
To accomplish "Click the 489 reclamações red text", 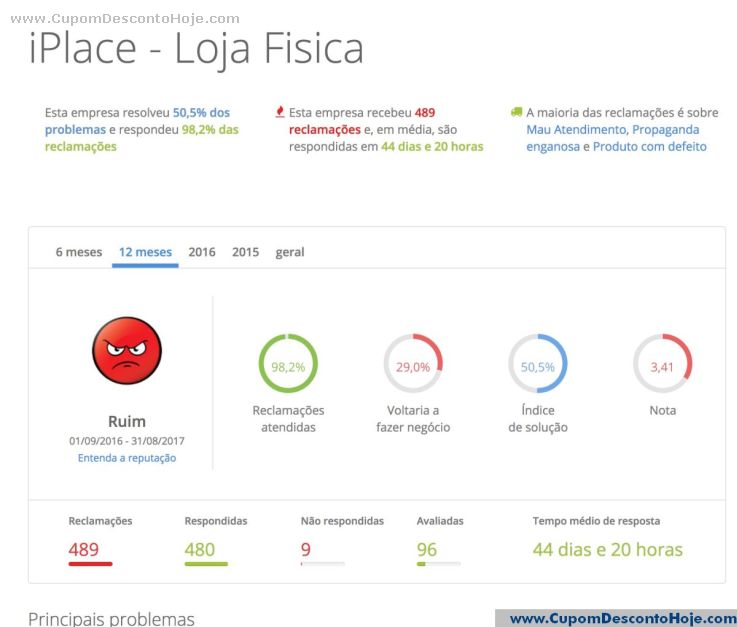I will (362, 121).
